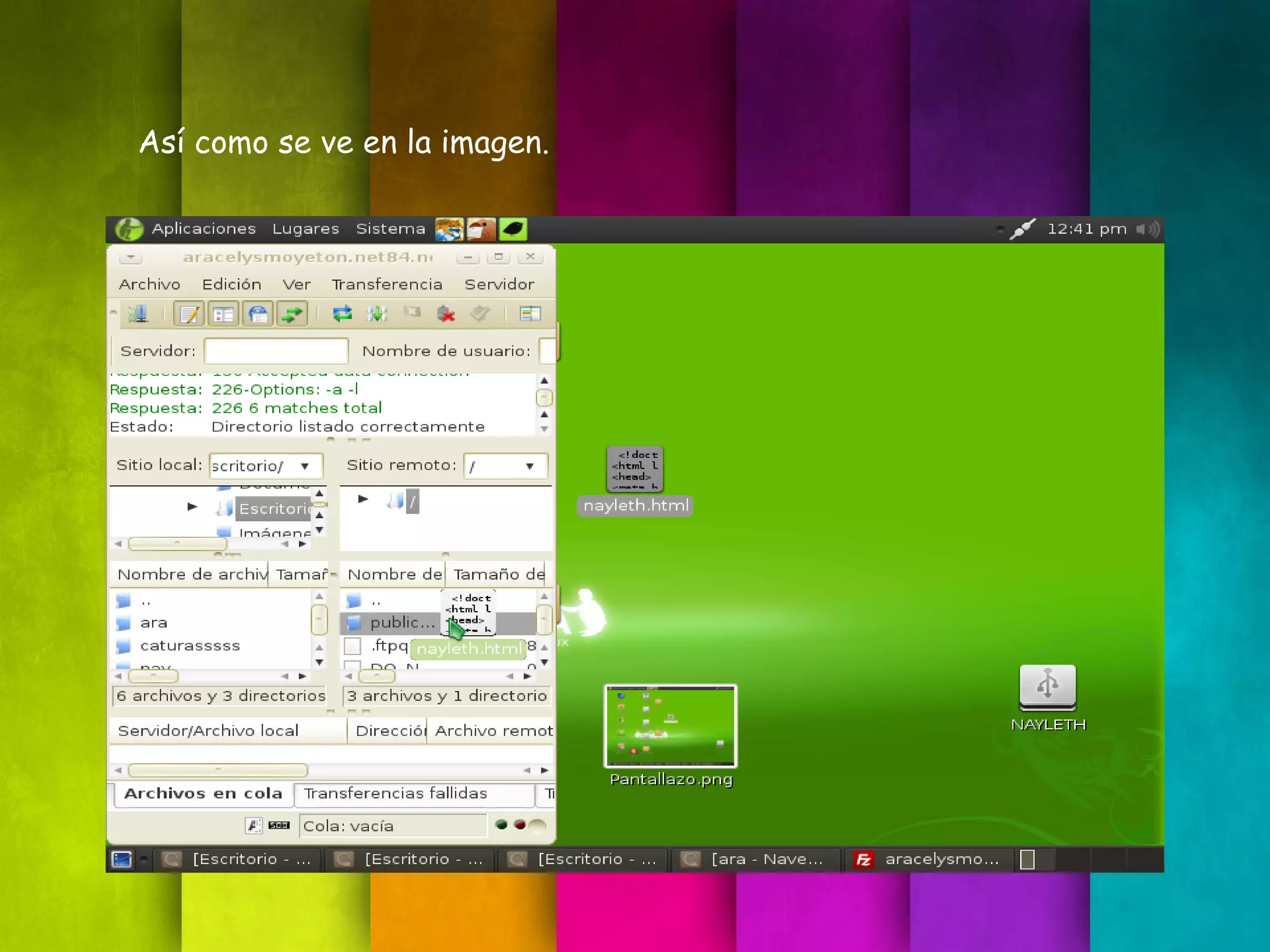This screenshot has height=952, width=1270.
Task: Click the refresh file lists icon
Action: (342, 314)
